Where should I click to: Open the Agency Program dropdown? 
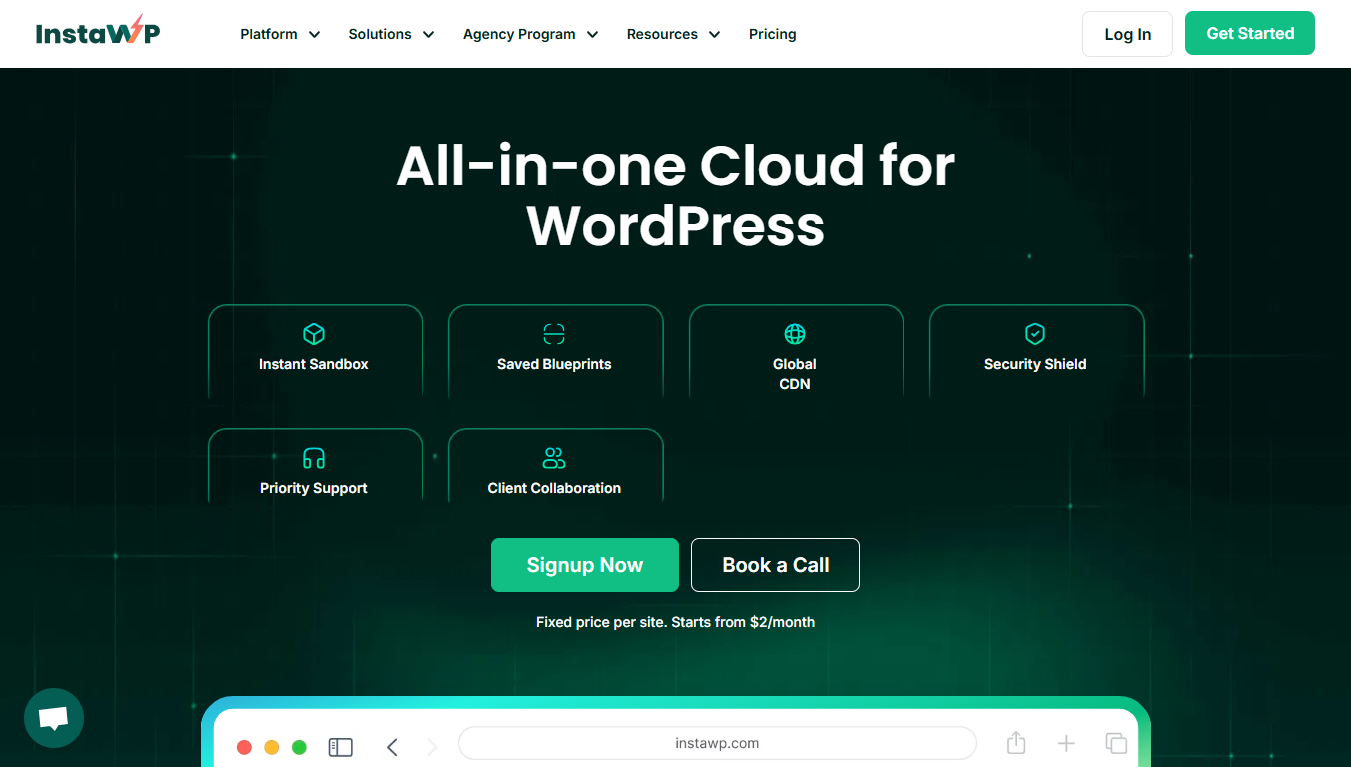(530, 34)
